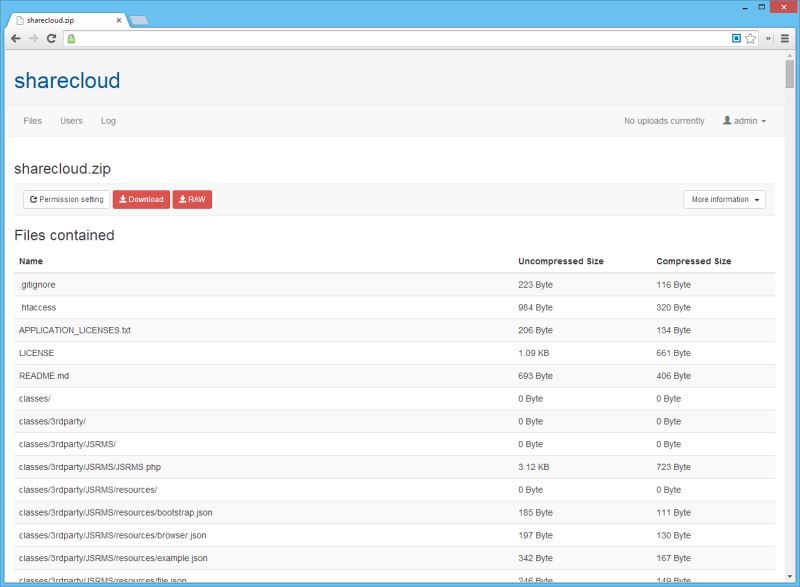The height and width of the screenshot is (587, 800).
Task: Click the sharecloud.zip page heading
Action: click(62, 169)
